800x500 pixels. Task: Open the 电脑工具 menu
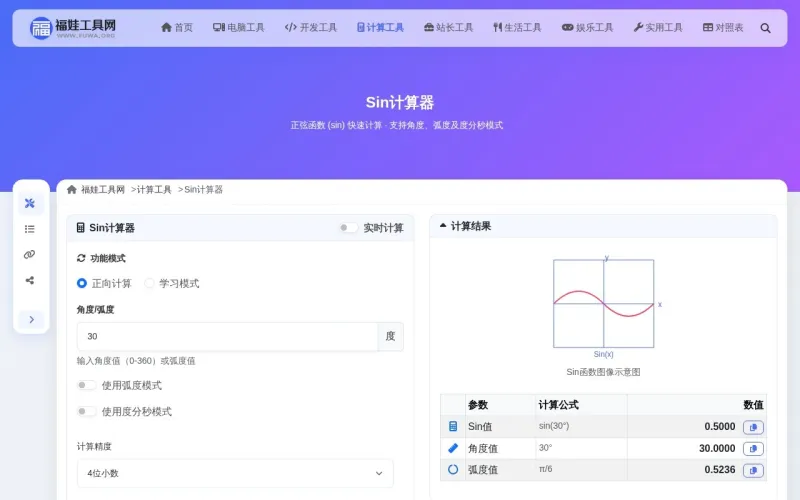(x=239, y=28)
